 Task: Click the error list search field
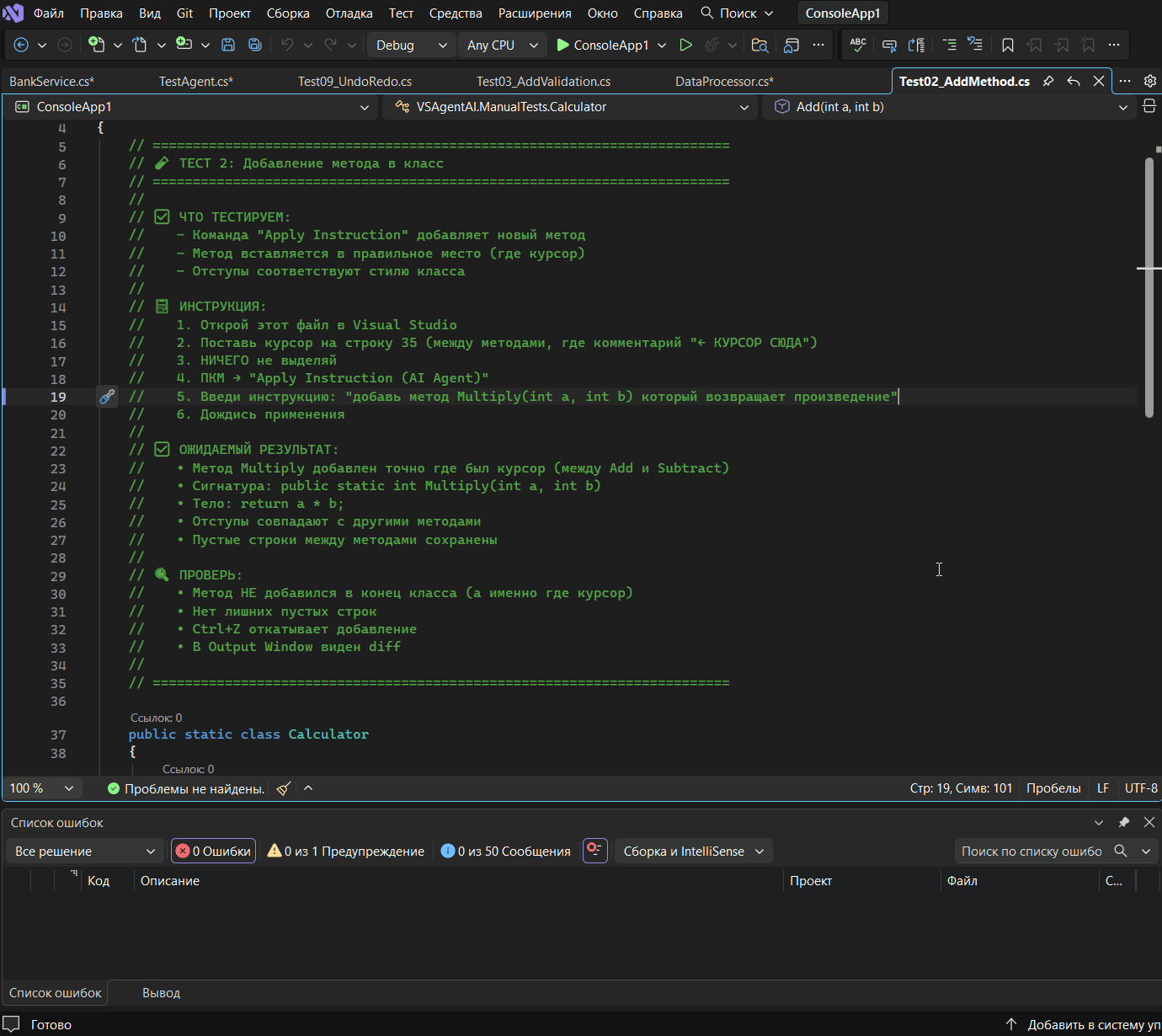(1031, 852)
